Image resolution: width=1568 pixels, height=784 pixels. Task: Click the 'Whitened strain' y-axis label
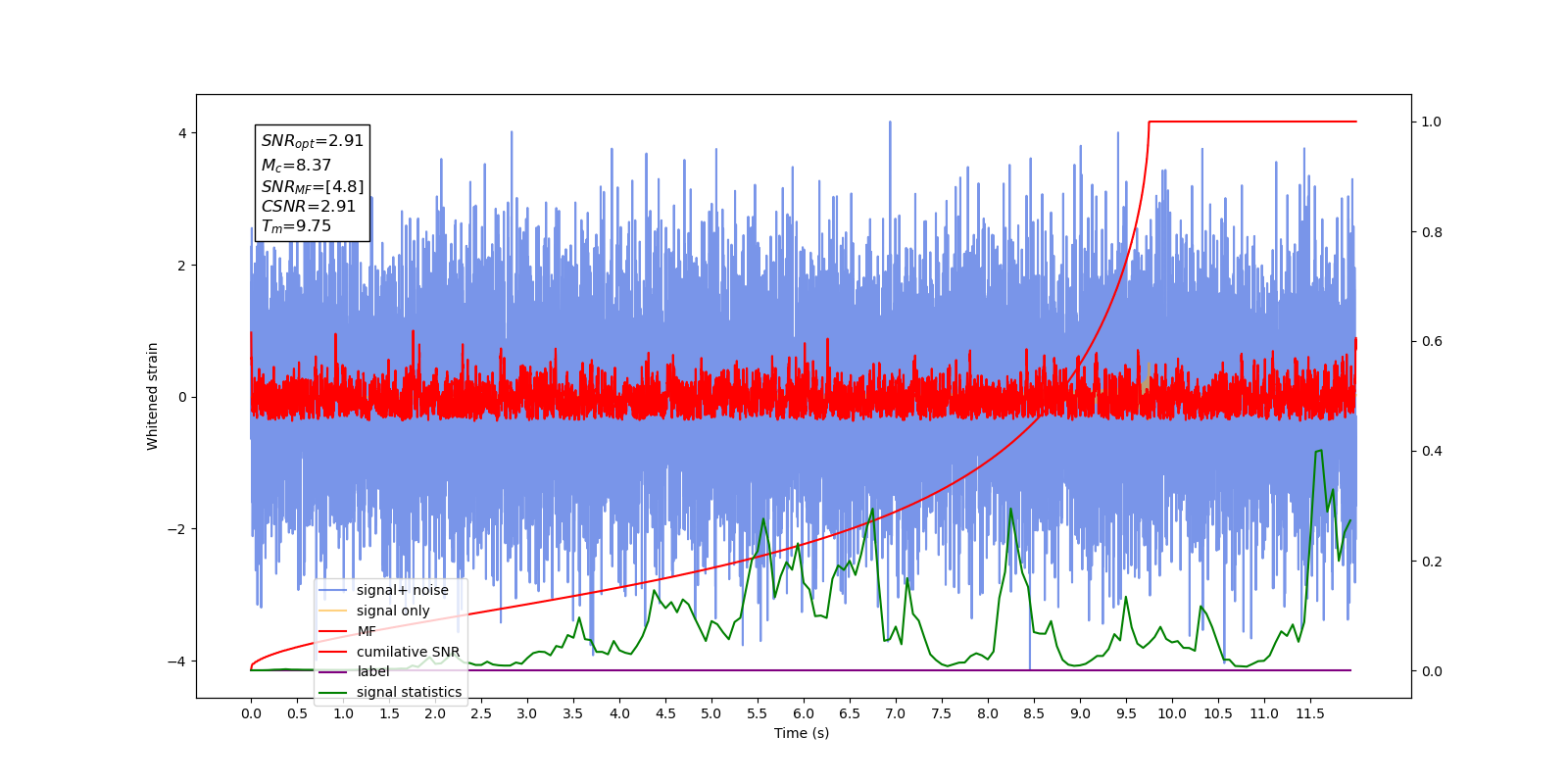152,396
